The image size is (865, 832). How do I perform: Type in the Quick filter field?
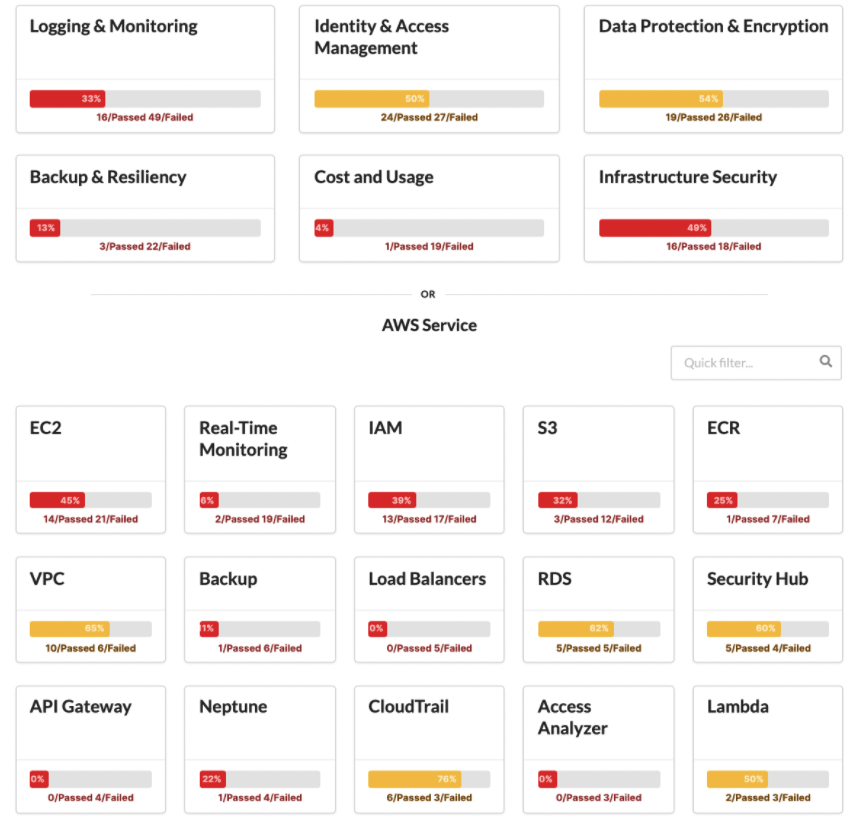tap(745, 363)
